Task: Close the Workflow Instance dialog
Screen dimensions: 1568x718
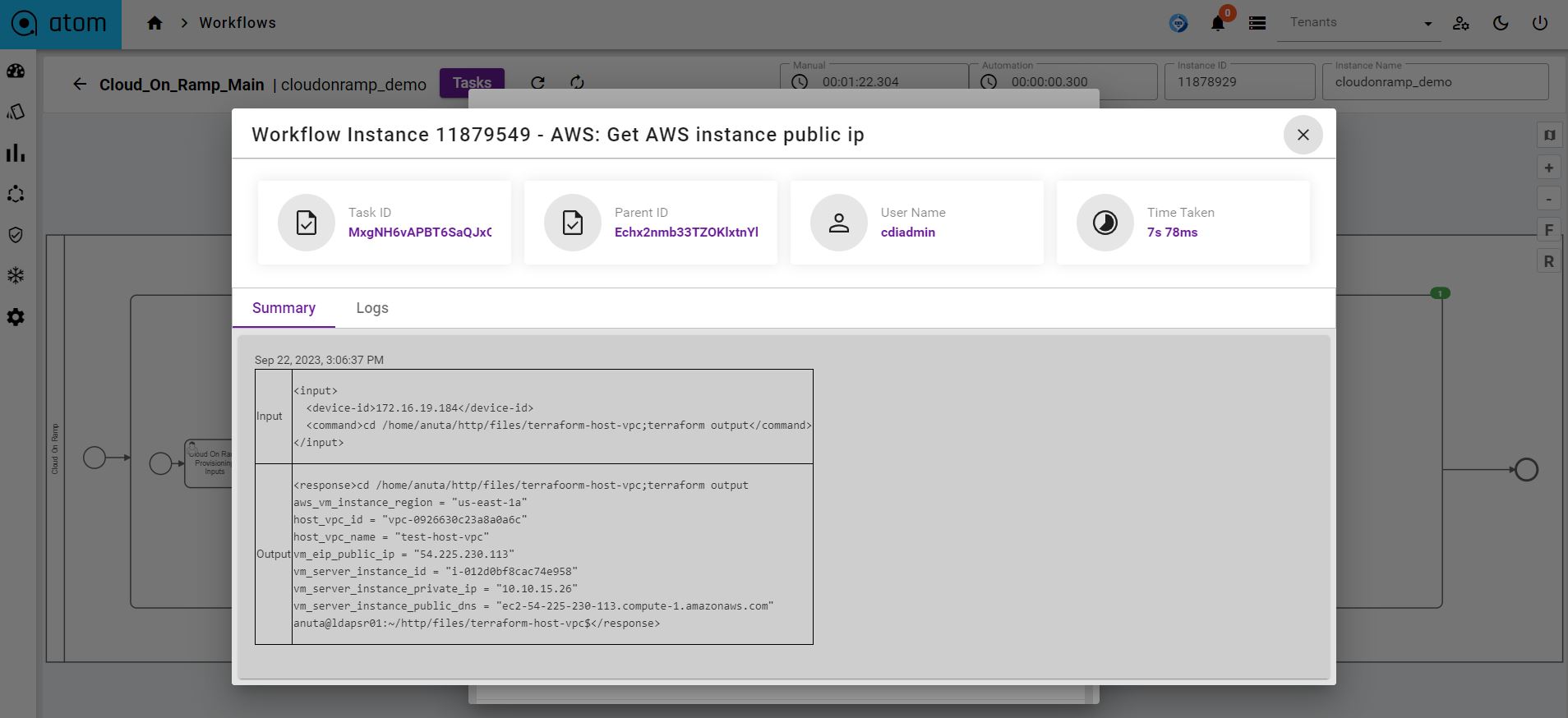Action: point(1303,135)
